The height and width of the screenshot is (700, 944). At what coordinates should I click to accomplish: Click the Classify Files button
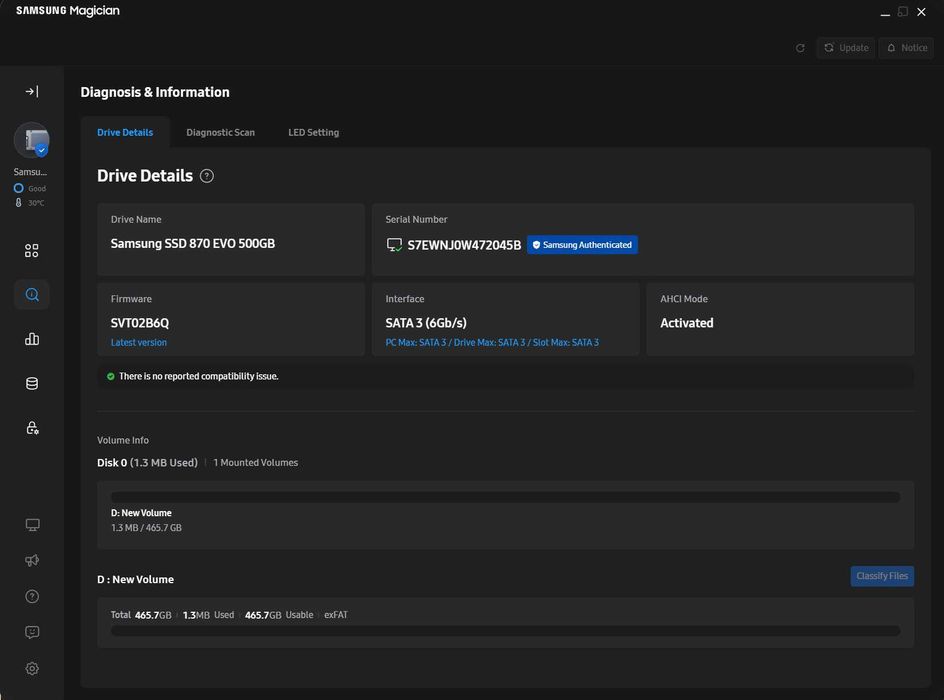click(882, 576)
